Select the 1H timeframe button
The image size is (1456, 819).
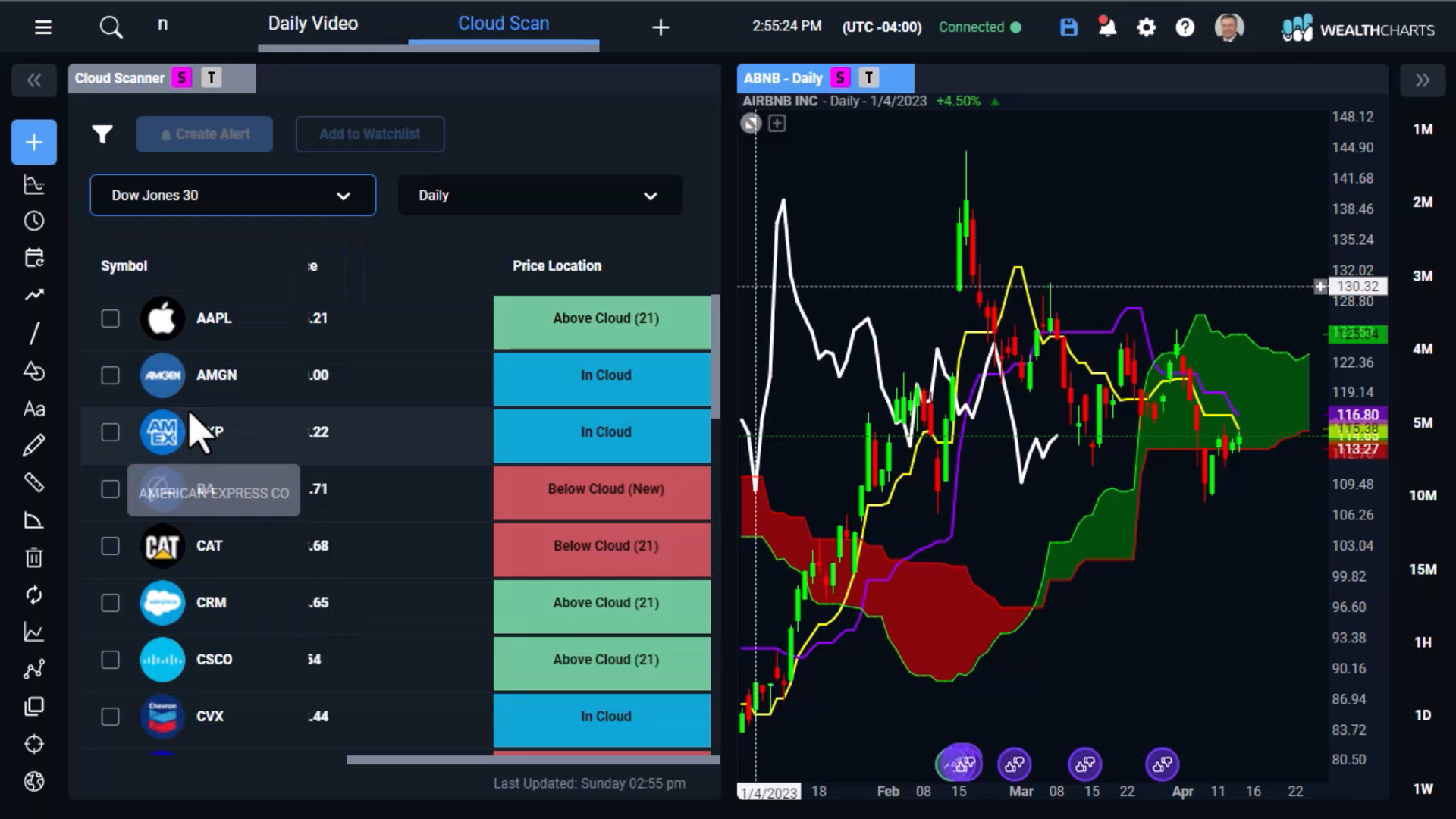point(1423,643)
